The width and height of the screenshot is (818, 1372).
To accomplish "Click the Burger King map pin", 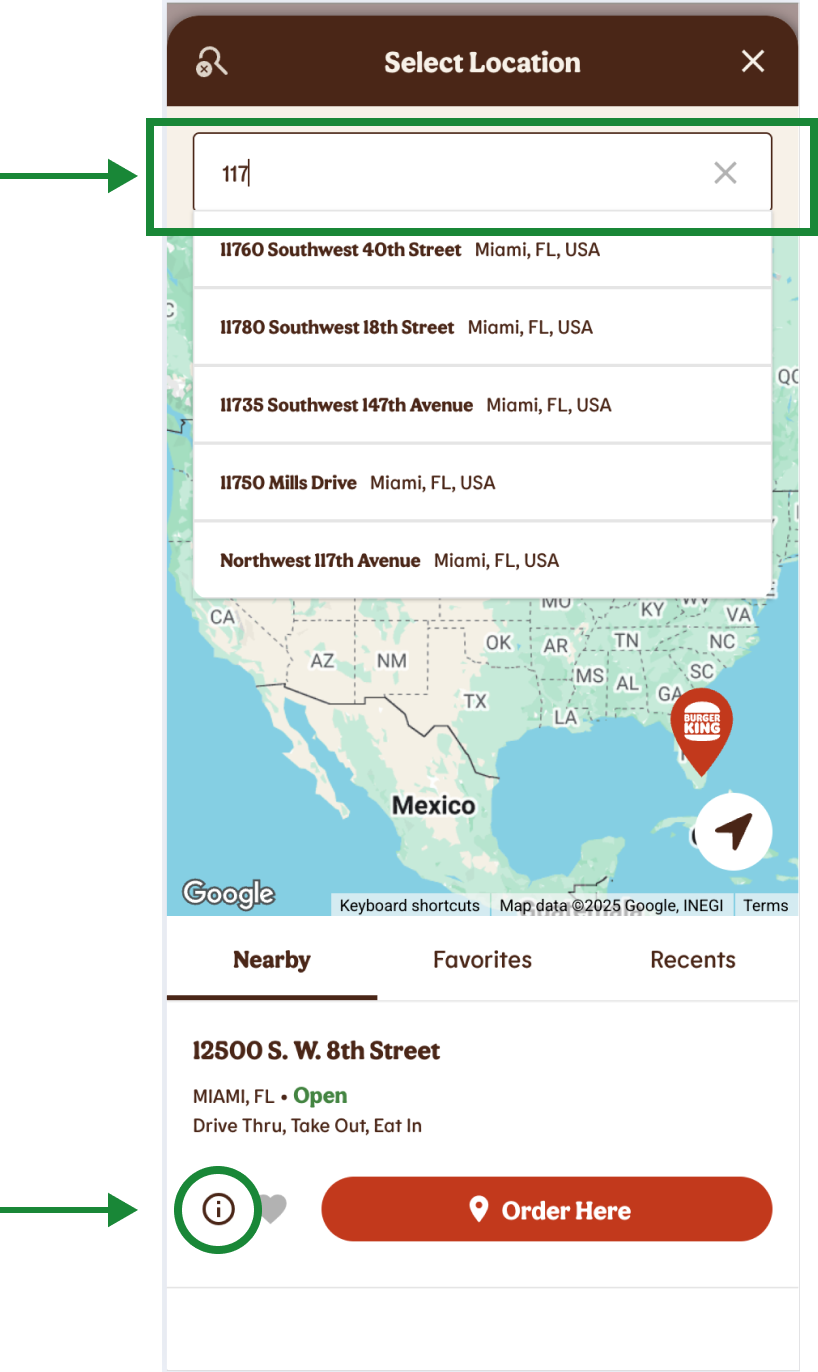I will click(x=701, y=727).
